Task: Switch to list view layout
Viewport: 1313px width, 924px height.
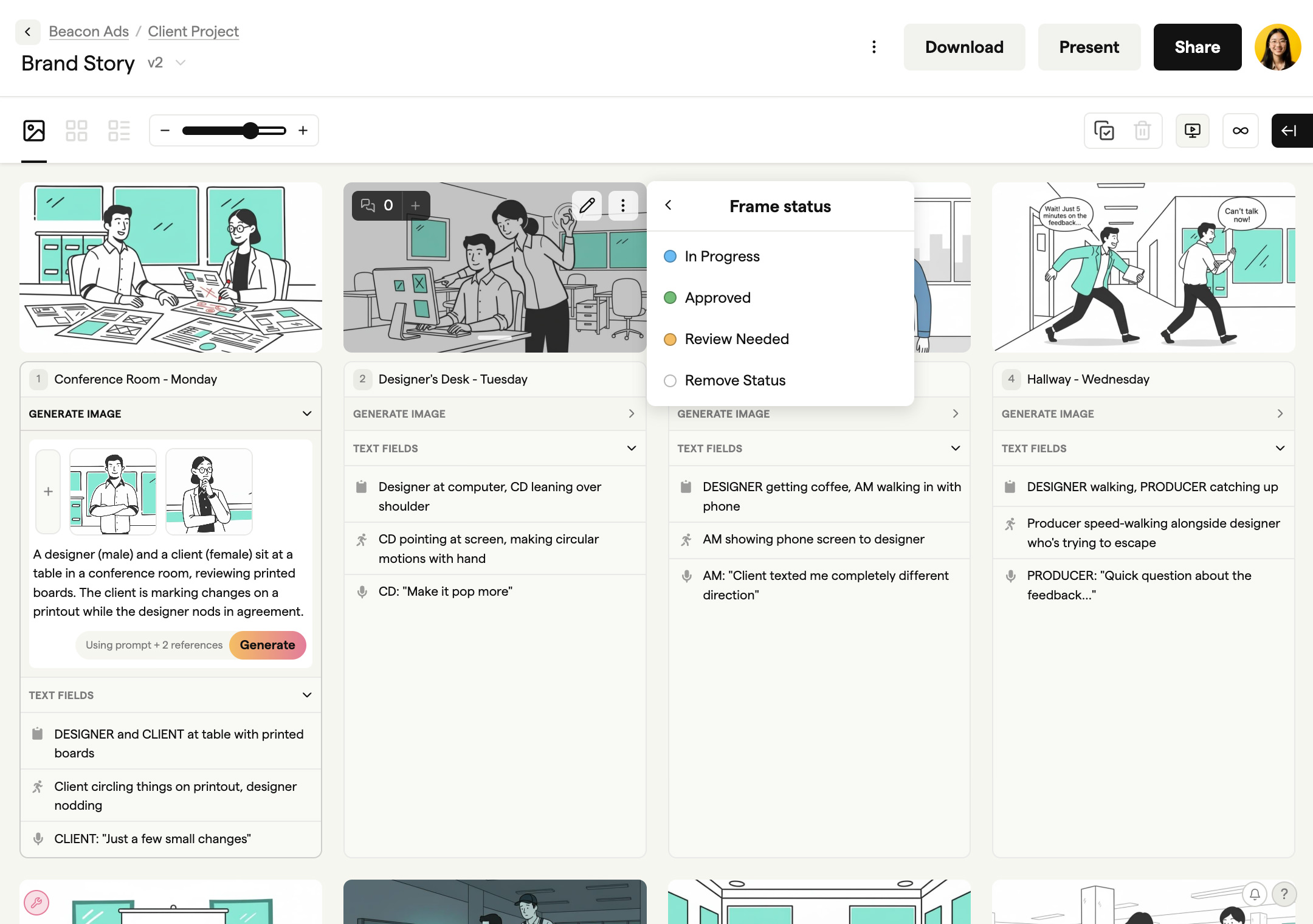Action: [119, 130]
